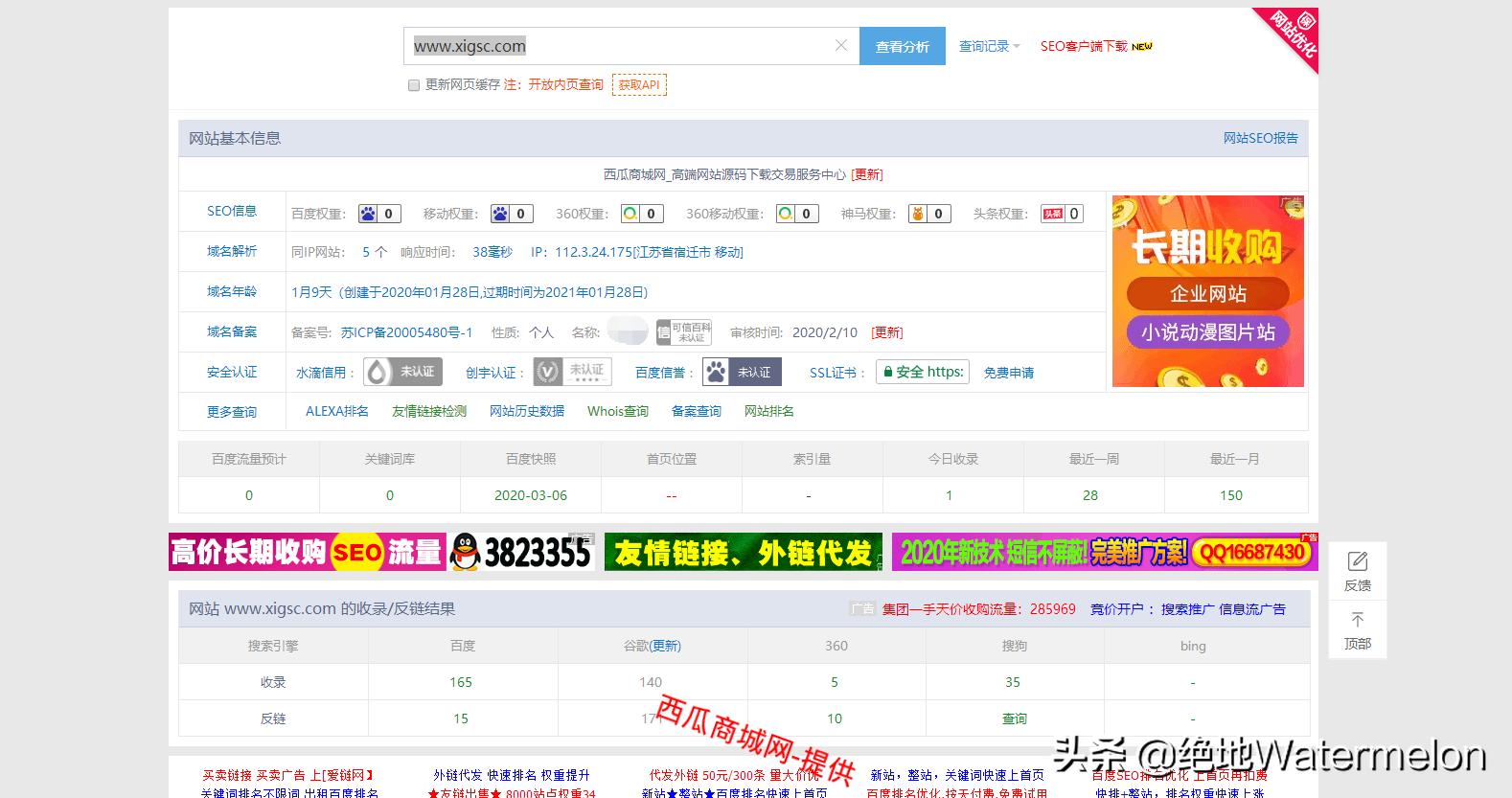Click the 获取API button
Screen dimensions: 1512x798
pos(639,85)
